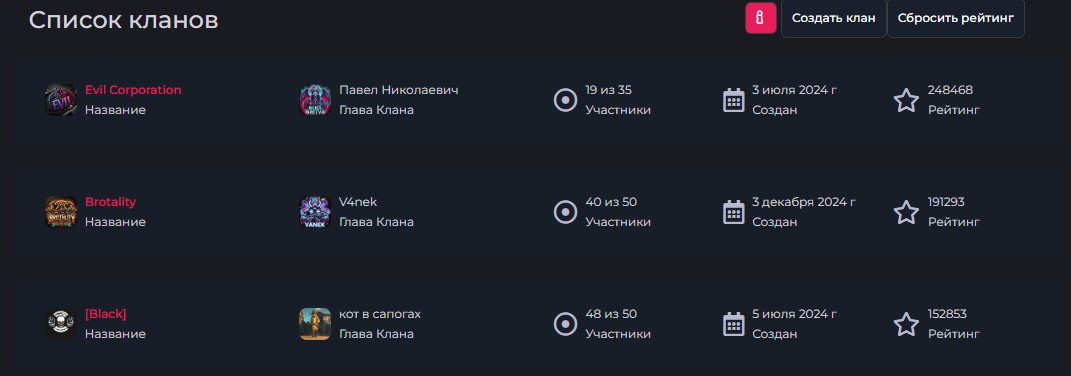Viewport: 1071px width, 376px height.
Task: Click the members icon beside 40 из 50
Action: [566, 213]
